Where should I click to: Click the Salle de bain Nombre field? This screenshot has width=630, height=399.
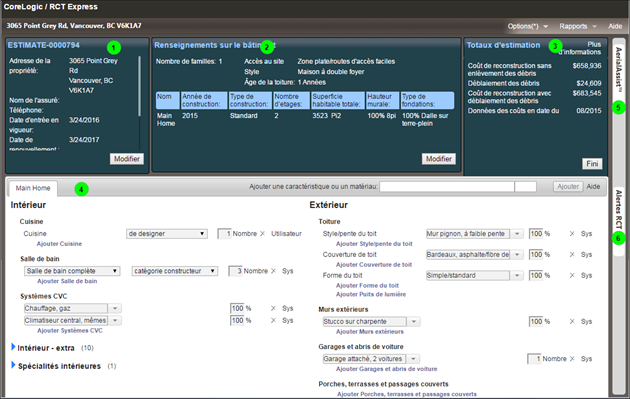235,271
